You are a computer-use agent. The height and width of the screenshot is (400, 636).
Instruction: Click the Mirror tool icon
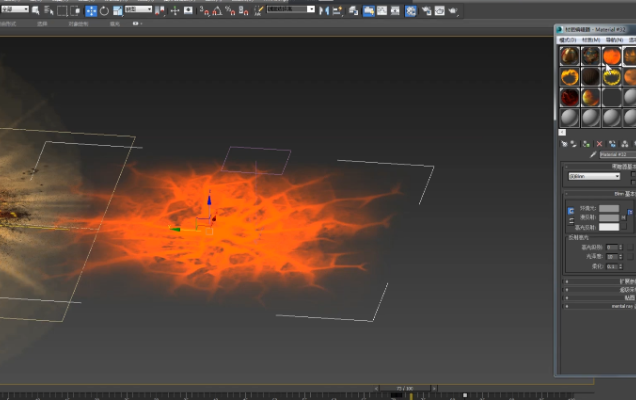(x=324, y=11)
